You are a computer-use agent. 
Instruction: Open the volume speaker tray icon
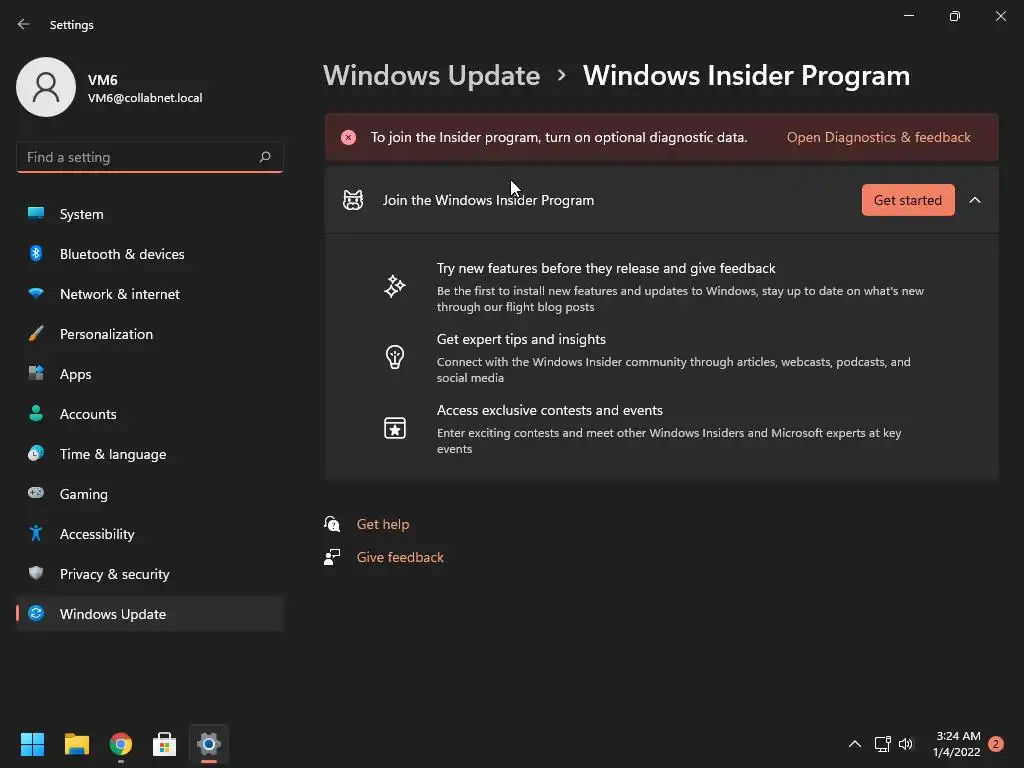point(906,744)
